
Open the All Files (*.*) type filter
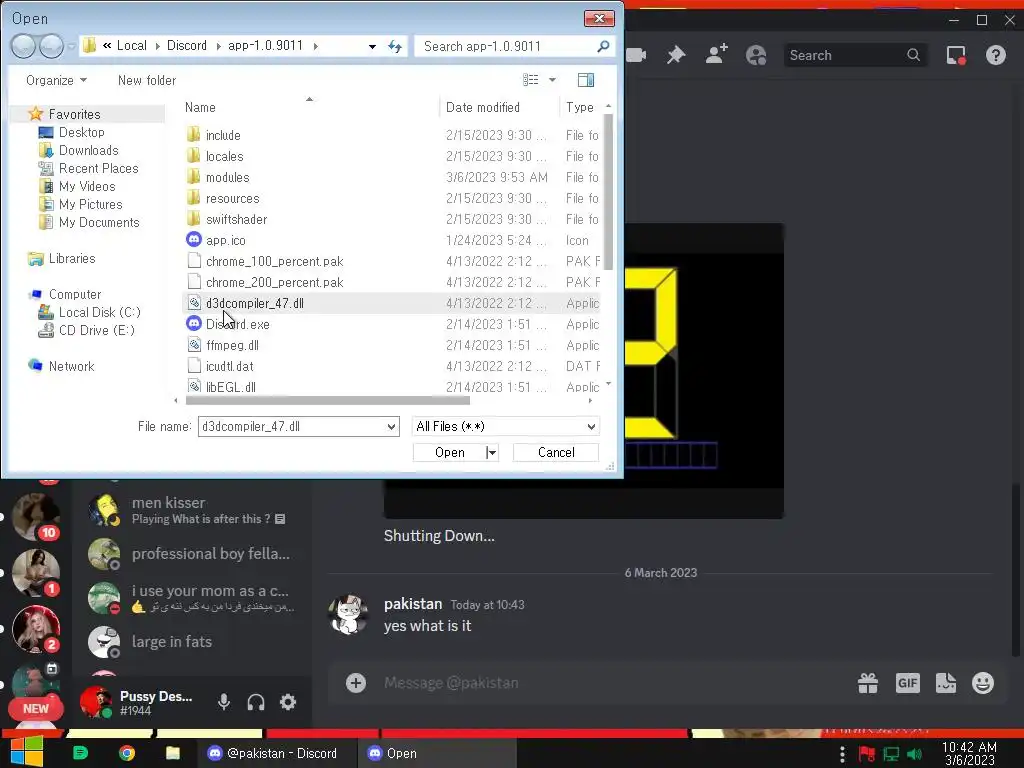(505, 426)
